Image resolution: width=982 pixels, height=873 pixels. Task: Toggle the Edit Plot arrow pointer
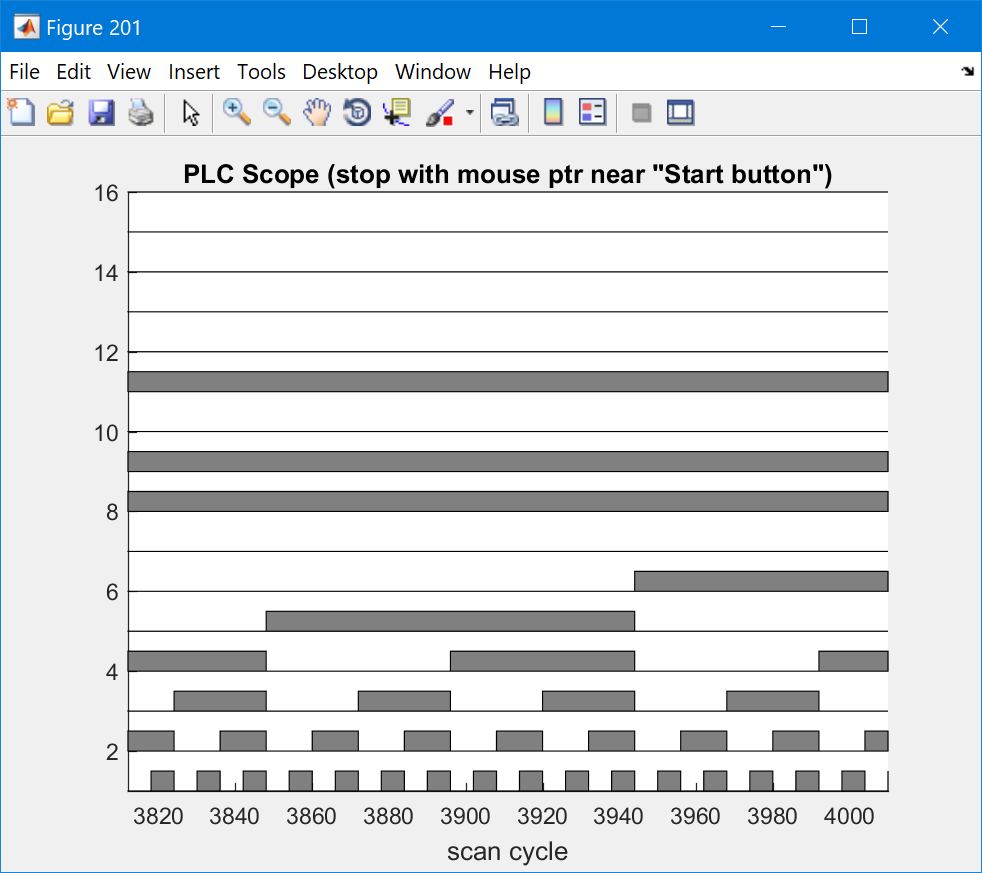click(191, 113)
